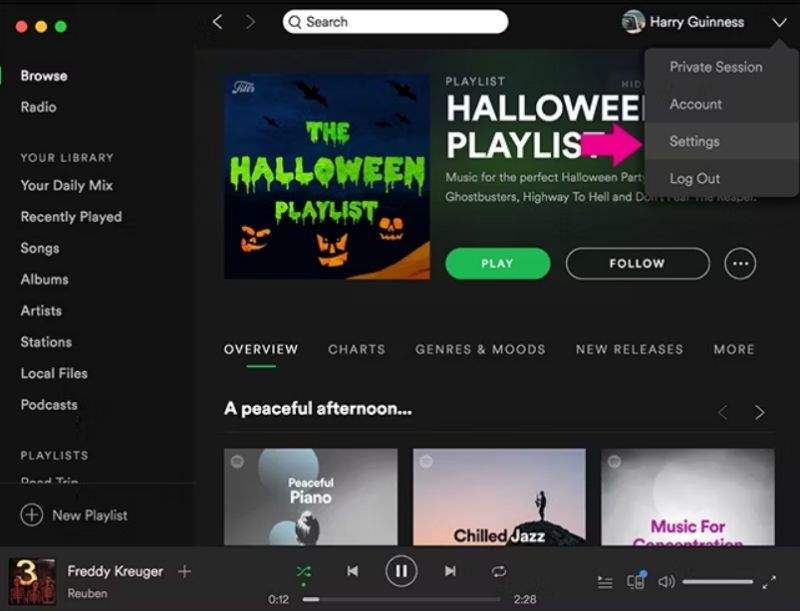Select Private Session from menu
Image resolution: width=800 pixels, height=611 pixels.
(x=716, y=67)
